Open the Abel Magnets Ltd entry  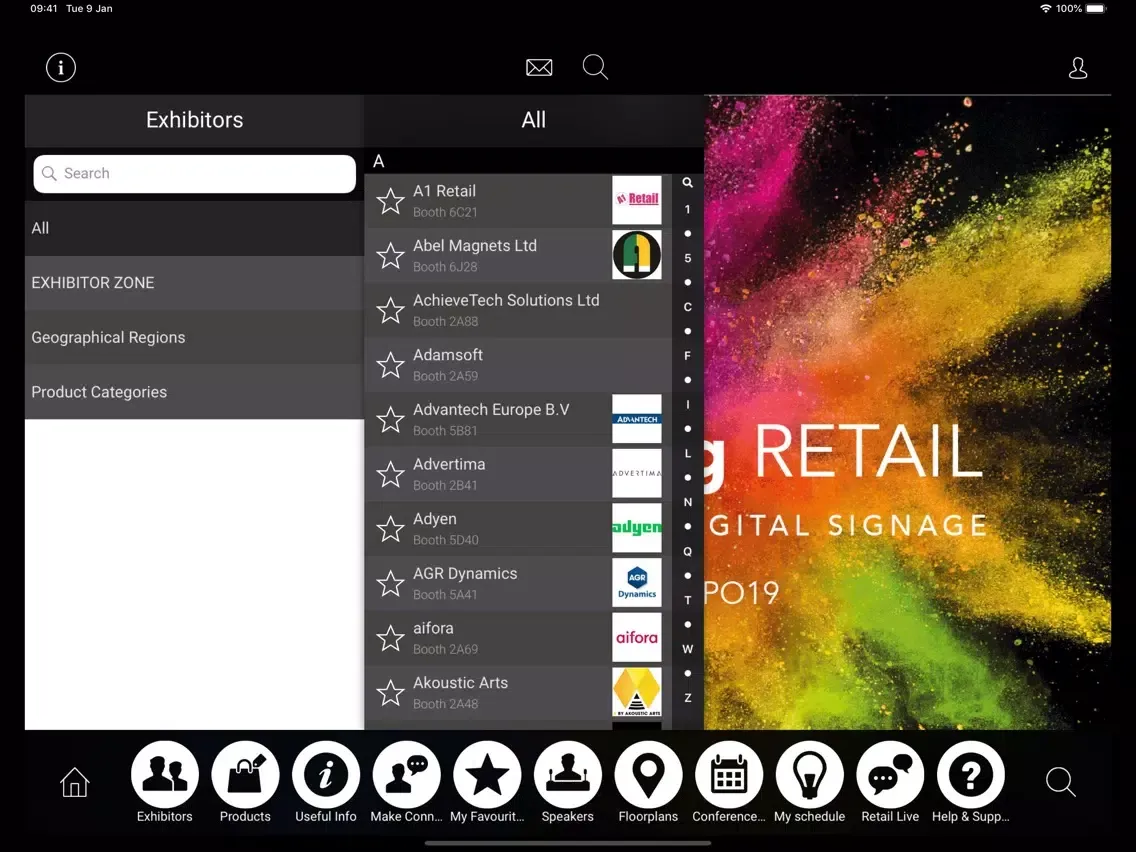(x=518, y=256)
